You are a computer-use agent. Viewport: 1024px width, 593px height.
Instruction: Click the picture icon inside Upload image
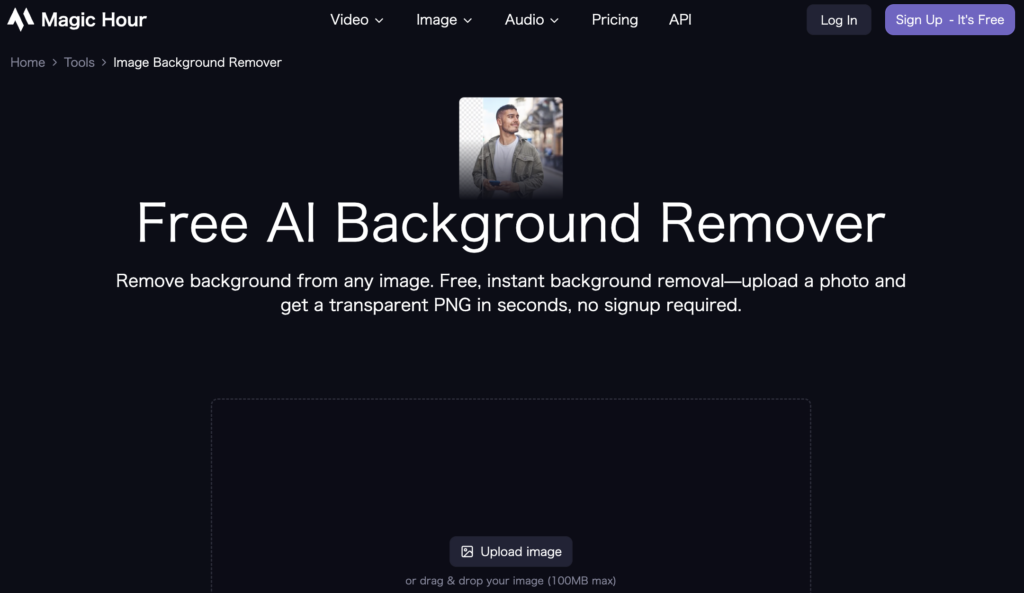click(467, 552)
